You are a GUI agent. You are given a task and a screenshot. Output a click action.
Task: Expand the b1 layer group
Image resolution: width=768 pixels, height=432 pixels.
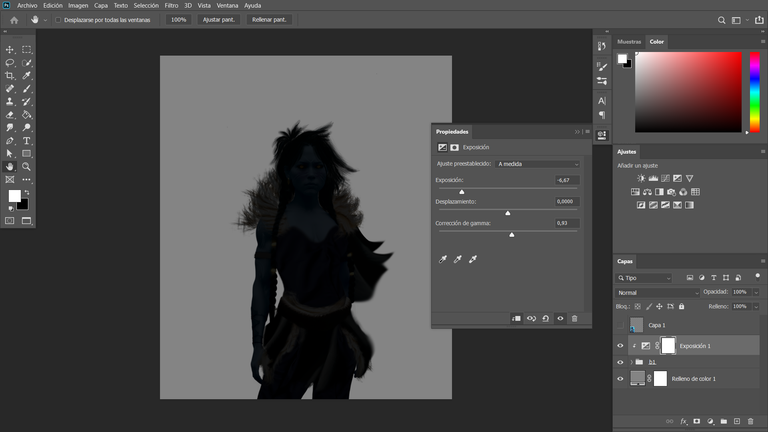[x=631, y=362]
